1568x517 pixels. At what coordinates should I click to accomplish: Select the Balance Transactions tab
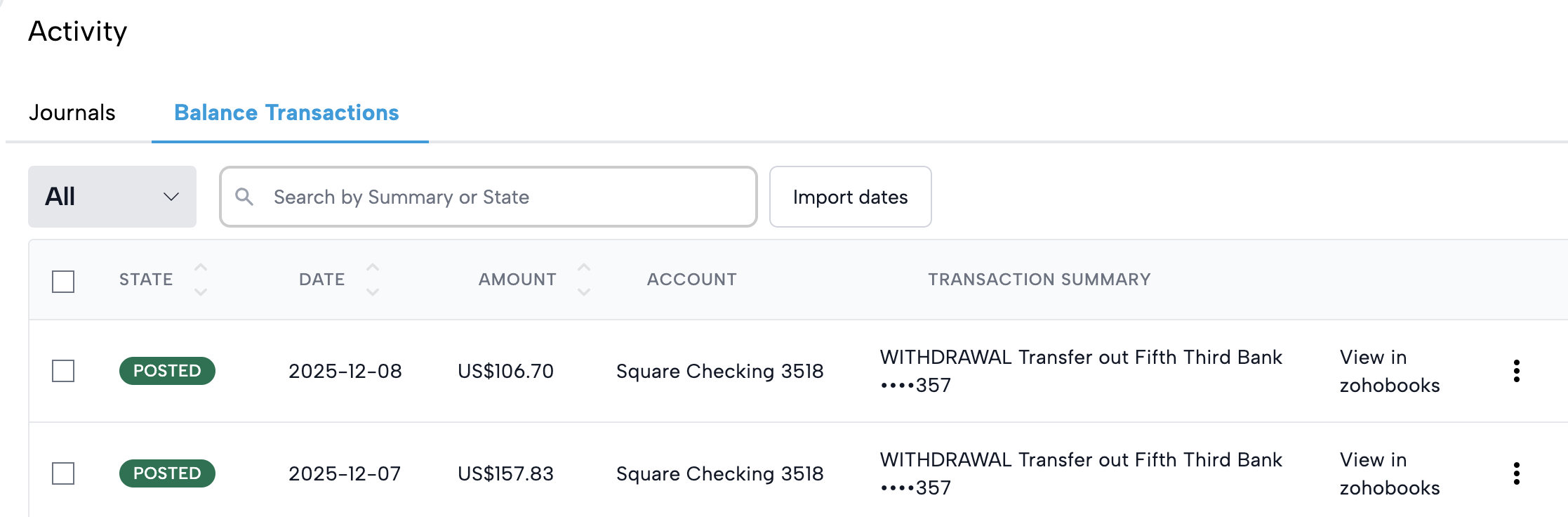click(x=286, y=113)
